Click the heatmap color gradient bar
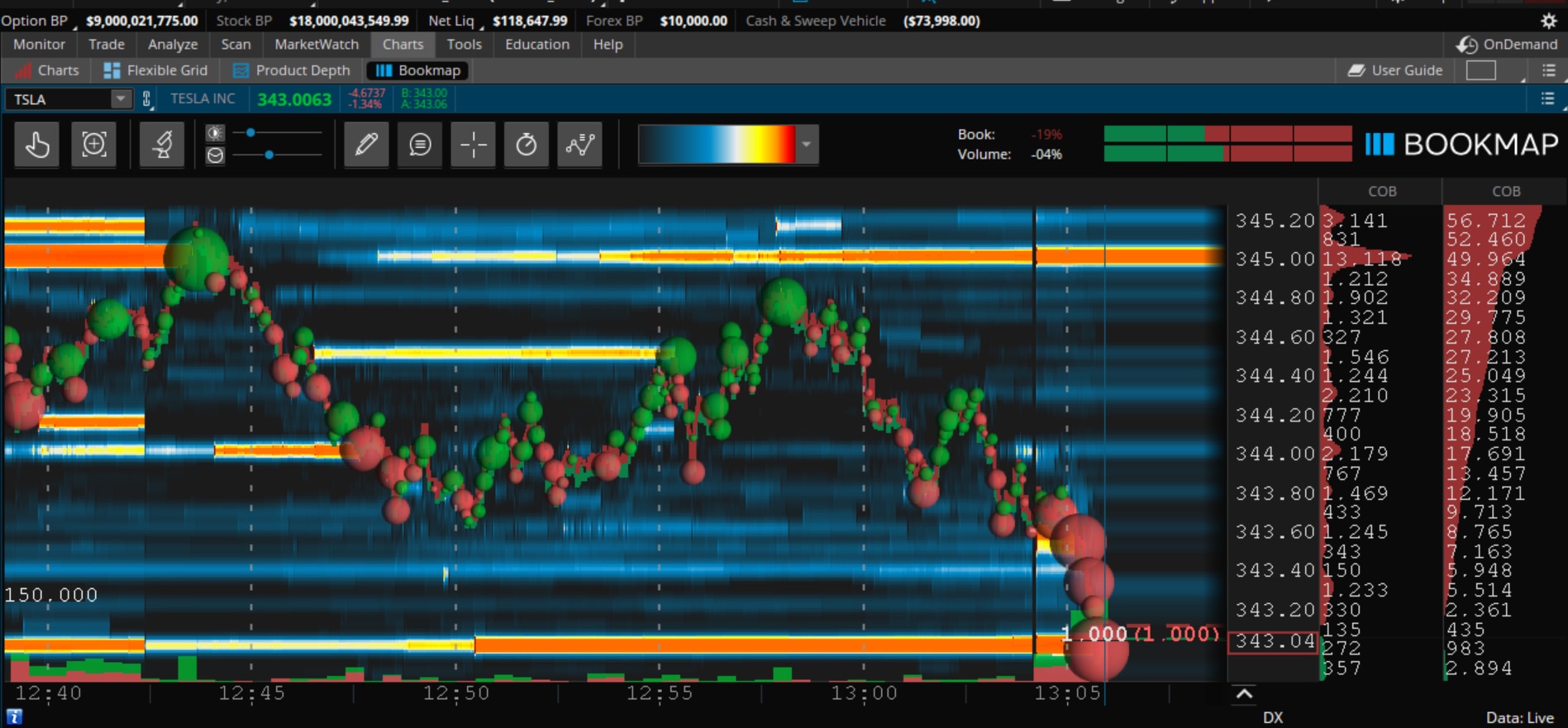Viewport: 1568px width, 728px height. click(x=717, y=145)
